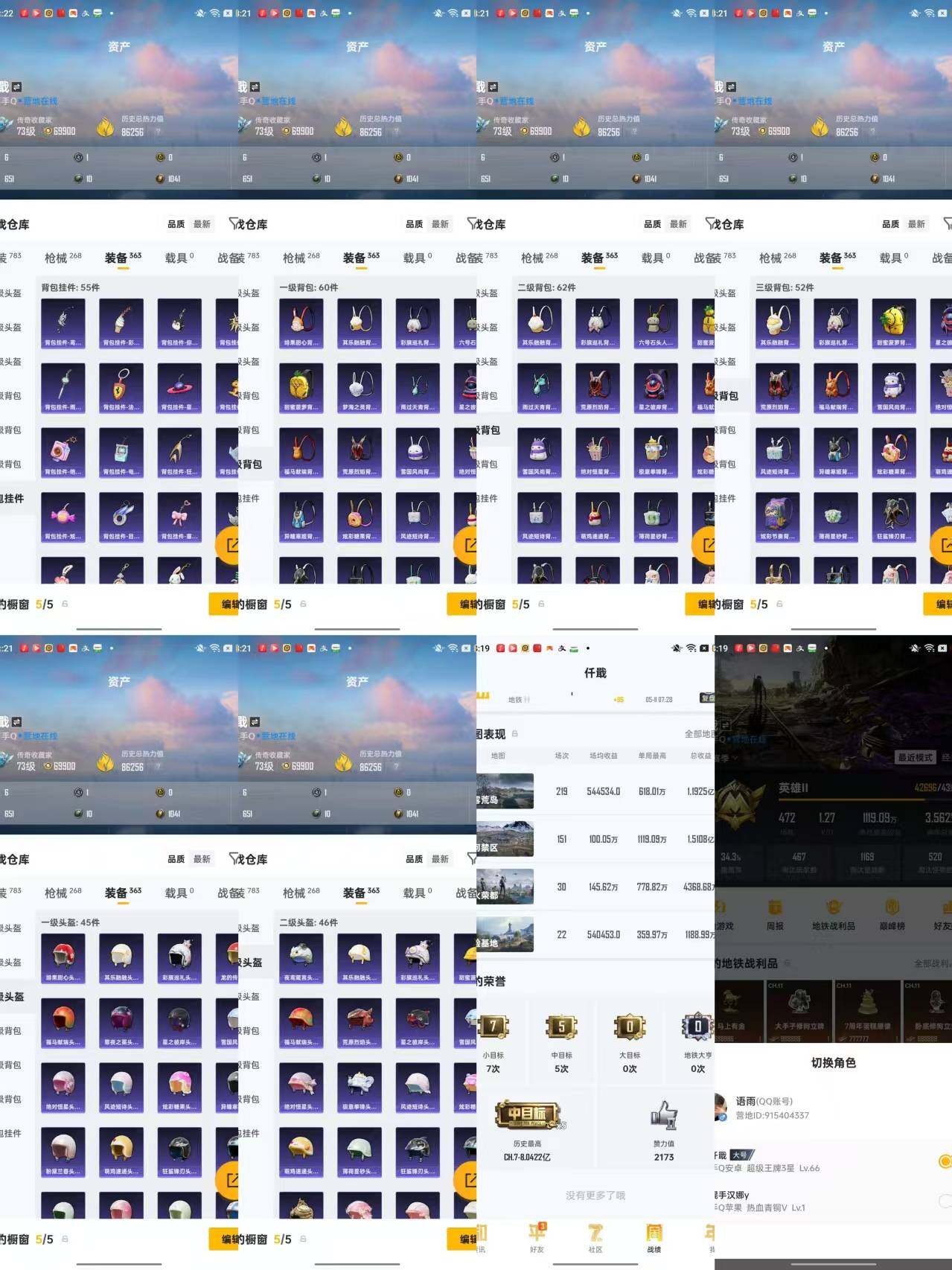Toggle the lock icon next to 图表现
952x1270 pixels.
tap(514, 733)
